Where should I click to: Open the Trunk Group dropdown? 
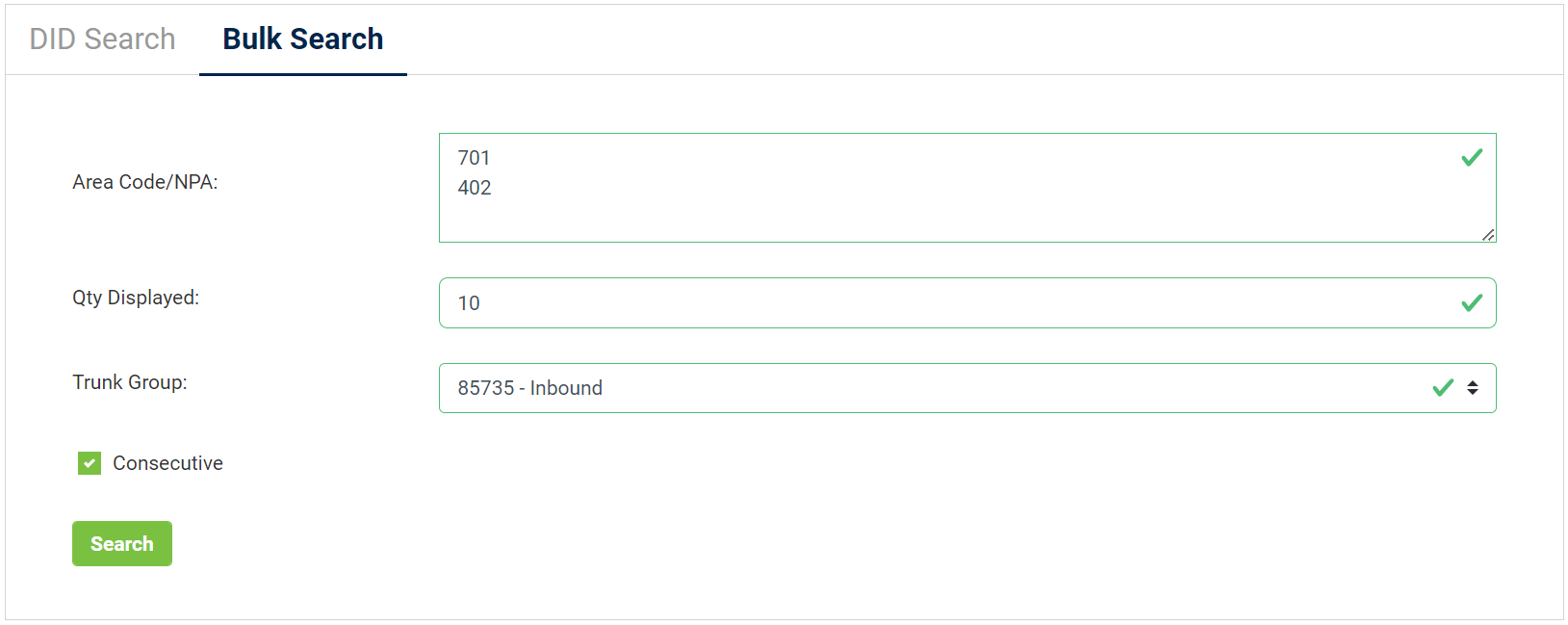[x=963, y=388]
